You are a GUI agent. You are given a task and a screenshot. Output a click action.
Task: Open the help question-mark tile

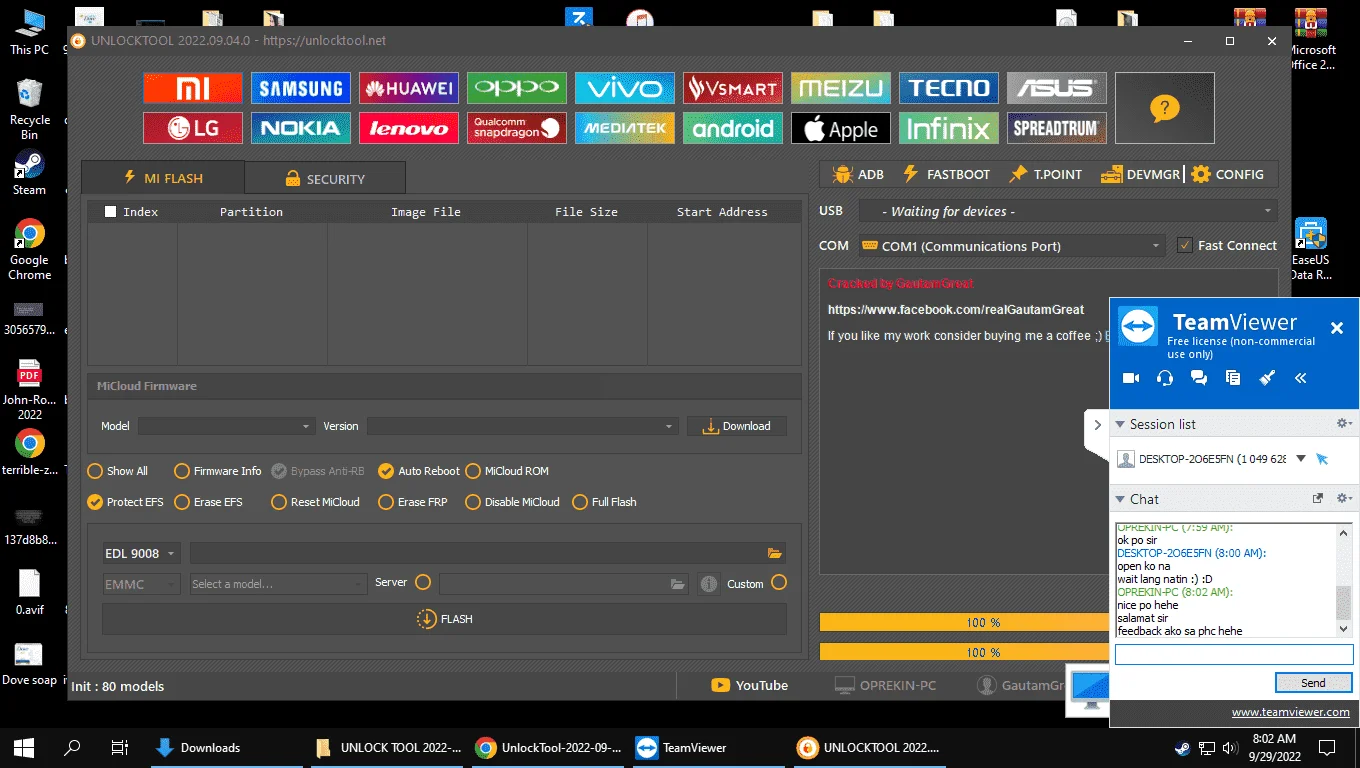(1164, 108)
